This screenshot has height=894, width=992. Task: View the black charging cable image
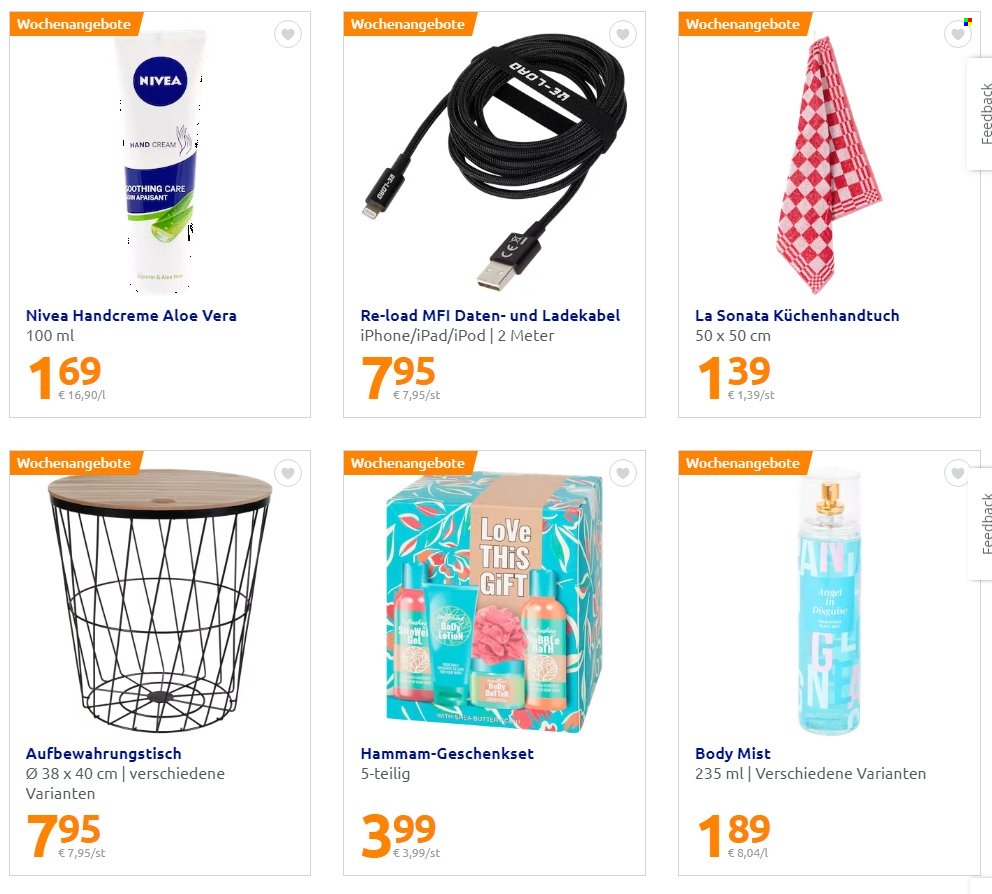click(x=495, y=163)
